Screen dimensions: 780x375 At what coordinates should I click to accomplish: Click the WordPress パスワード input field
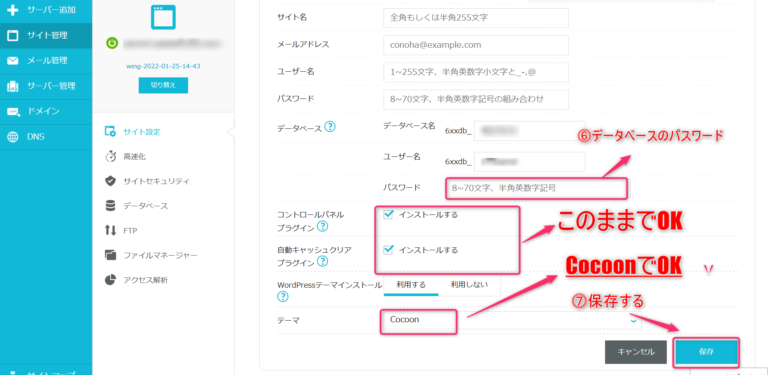pyautogui.click(x=476, y=99)
